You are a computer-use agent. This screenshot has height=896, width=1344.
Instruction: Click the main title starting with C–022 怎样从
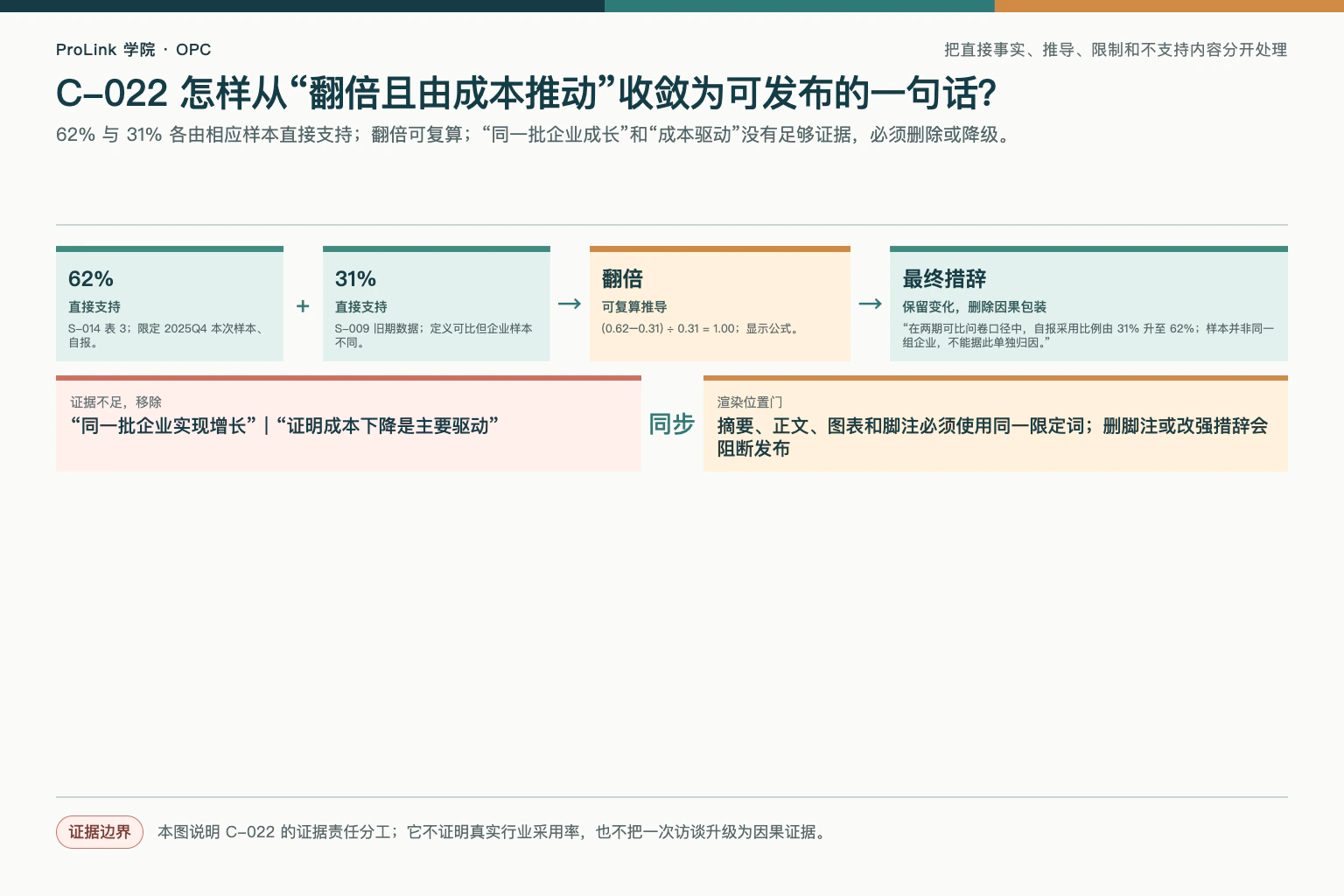(x=526, y=94)
